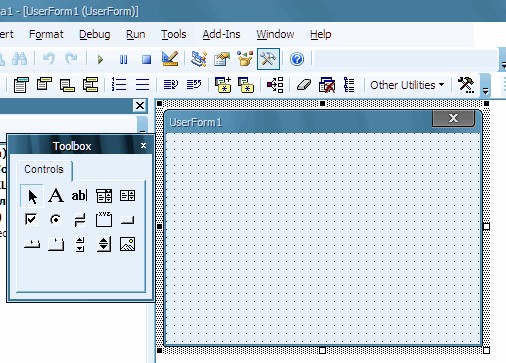Pick the ComboBox control in Toolbox
The width and height of the screenshot is (506, 363).
104,196
